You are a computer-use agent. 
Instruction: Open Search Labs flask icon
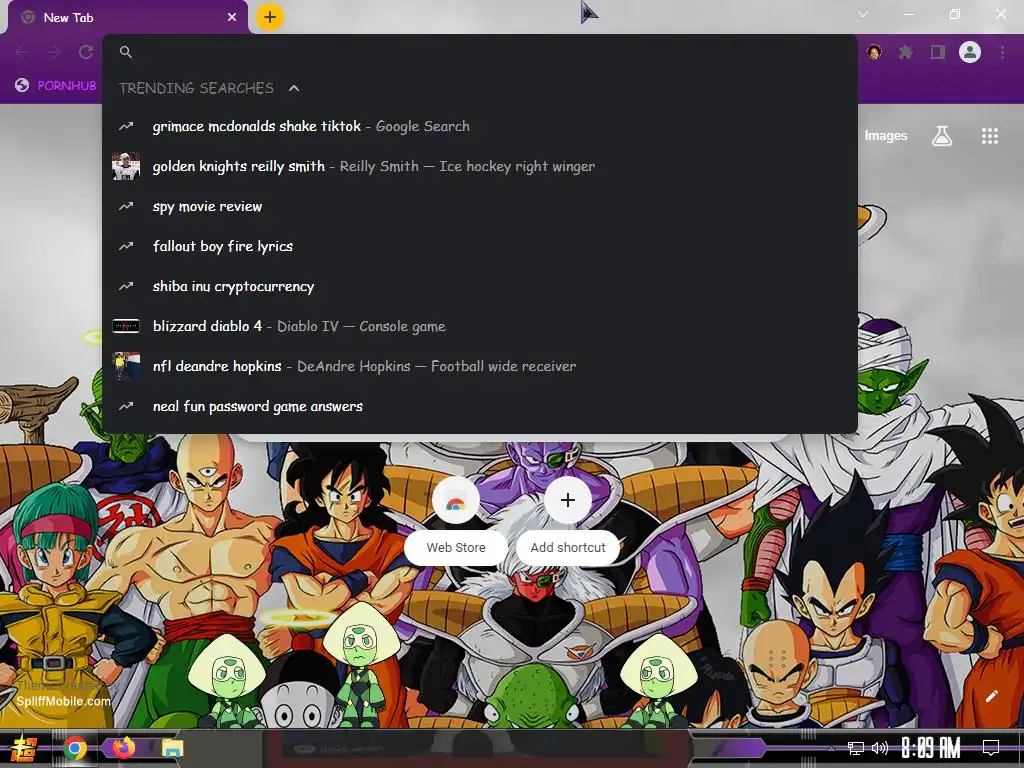(x=942, y=136)
